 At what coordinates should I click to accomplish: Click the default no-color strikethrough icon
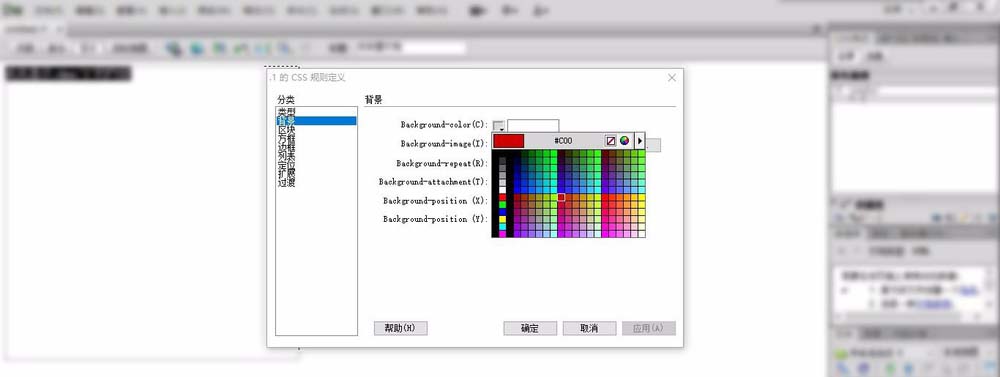coord(610,140)
